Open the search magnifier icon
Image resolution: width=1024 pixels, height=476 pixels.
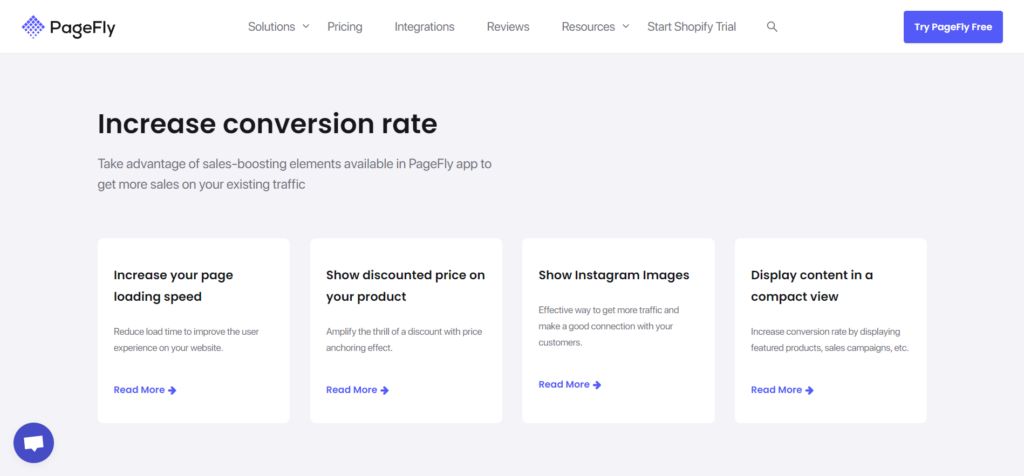pos(772,27)
